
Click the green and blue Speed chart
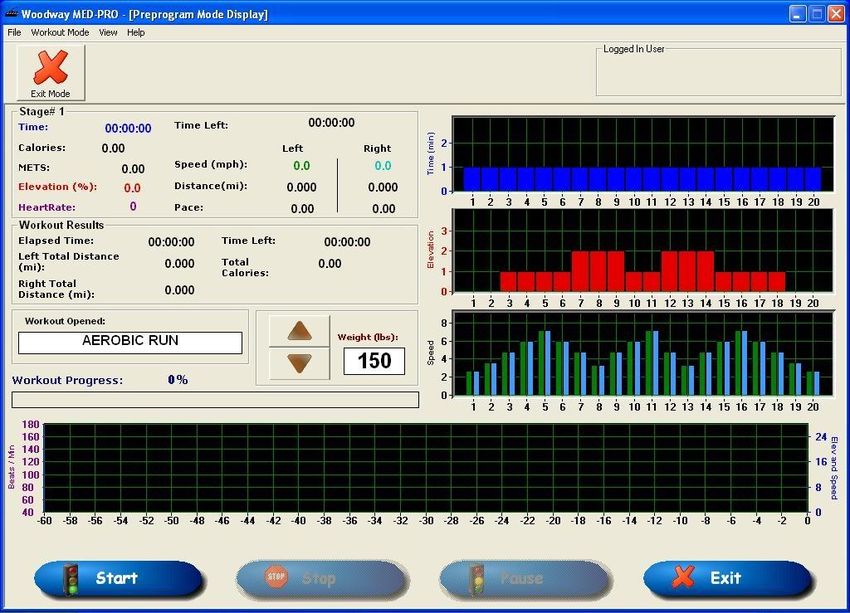[x=643, y=353]
